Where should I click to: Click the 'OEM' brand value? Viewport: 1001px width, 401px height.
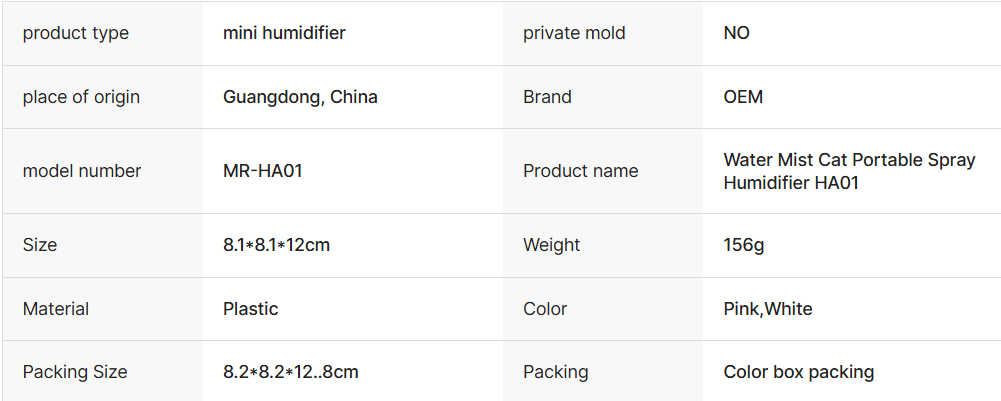point(743,97)
